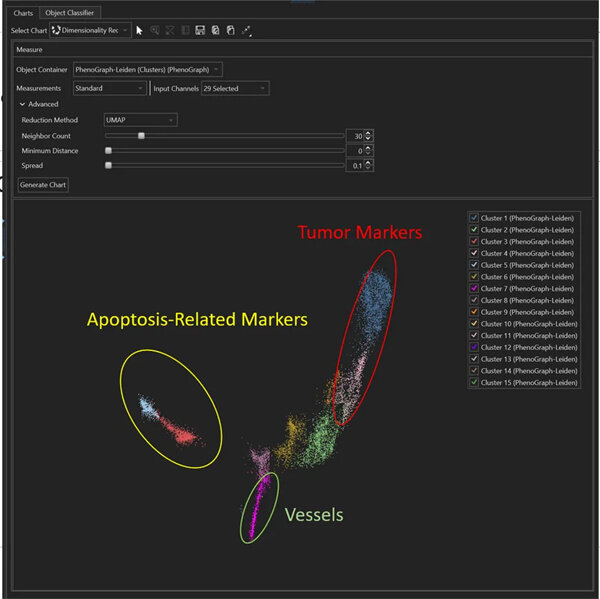The image size is (600, 599).
Task: Click the magnifier zoom tool icon
Action: [155, 30]
